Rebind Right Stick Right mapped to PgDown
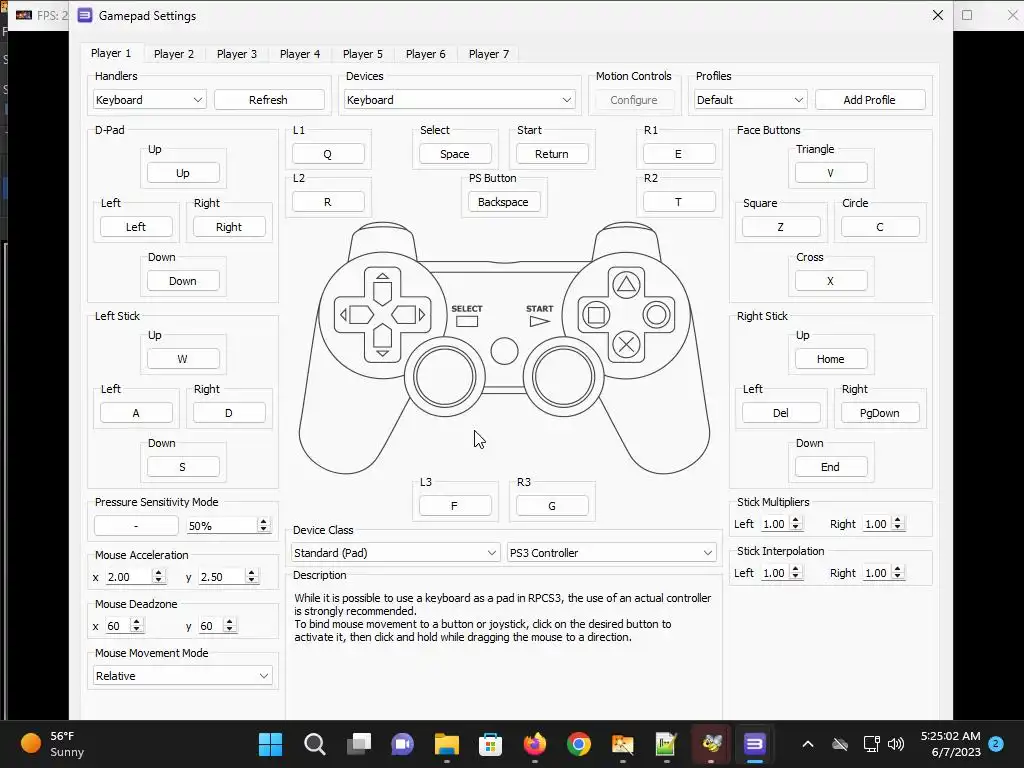1024x768 pixels. coord(880,413)
